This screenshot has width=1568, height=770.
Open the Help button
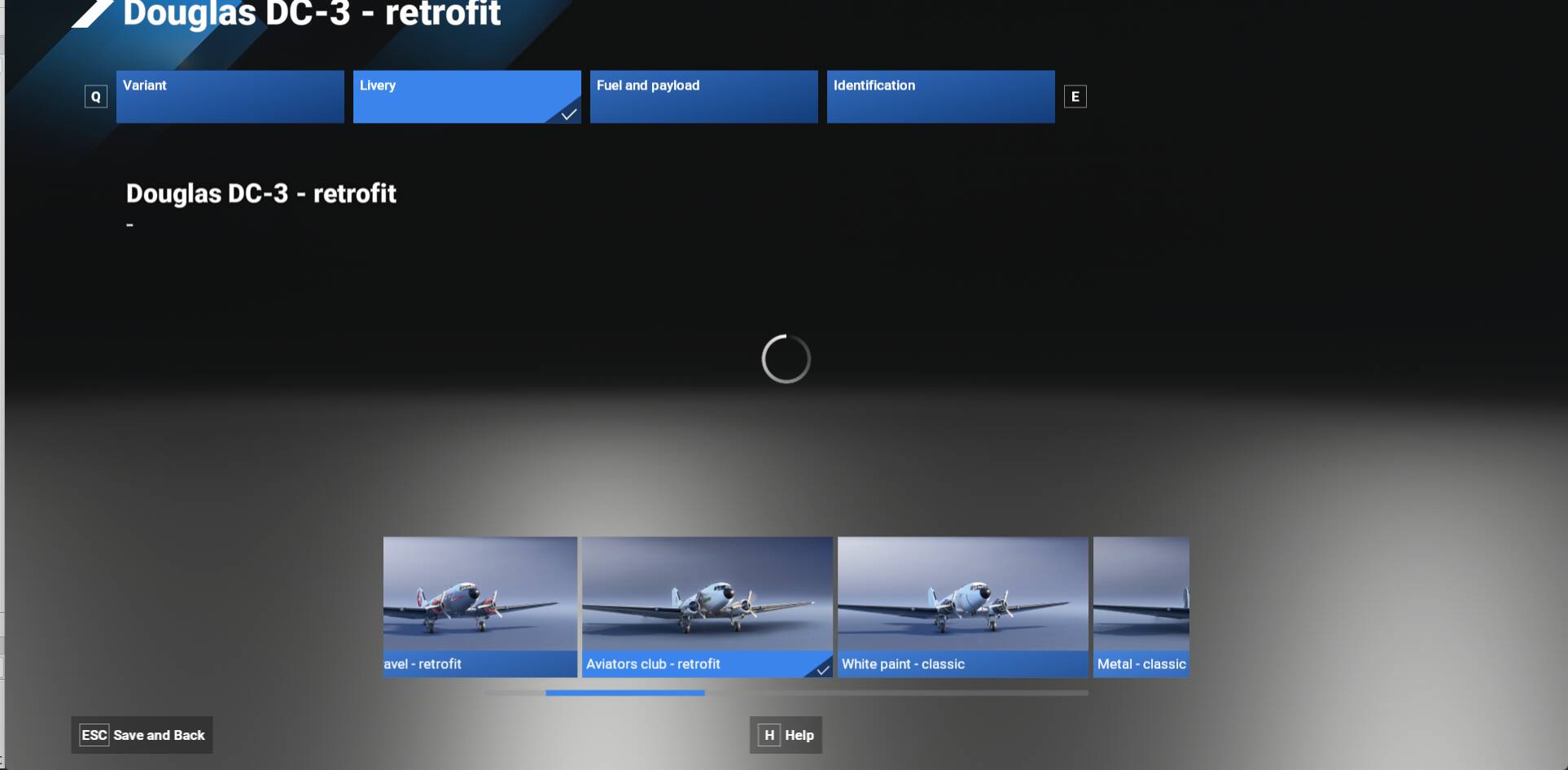click(x=786, y=735)
